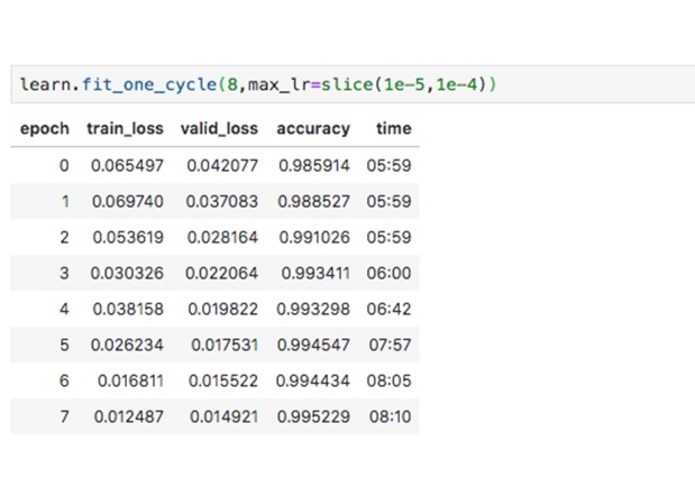Click train_loss value 0.038158

(x=128, y=309)
